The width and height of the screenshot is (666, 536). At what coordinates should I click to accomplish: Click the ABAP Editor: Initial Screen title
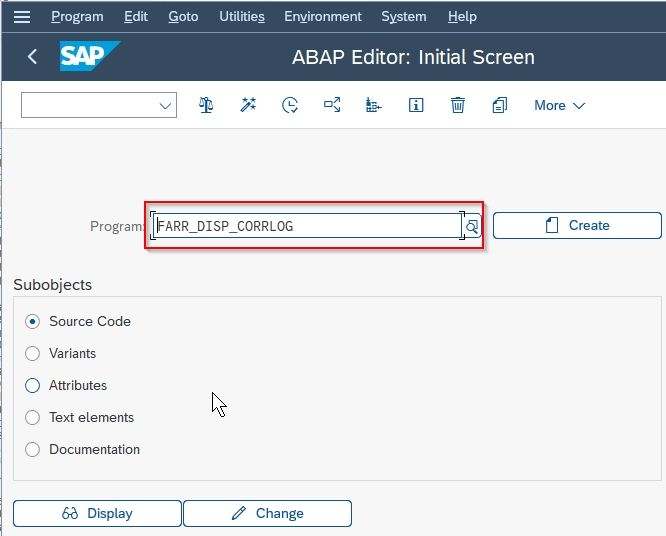point(413,57)
